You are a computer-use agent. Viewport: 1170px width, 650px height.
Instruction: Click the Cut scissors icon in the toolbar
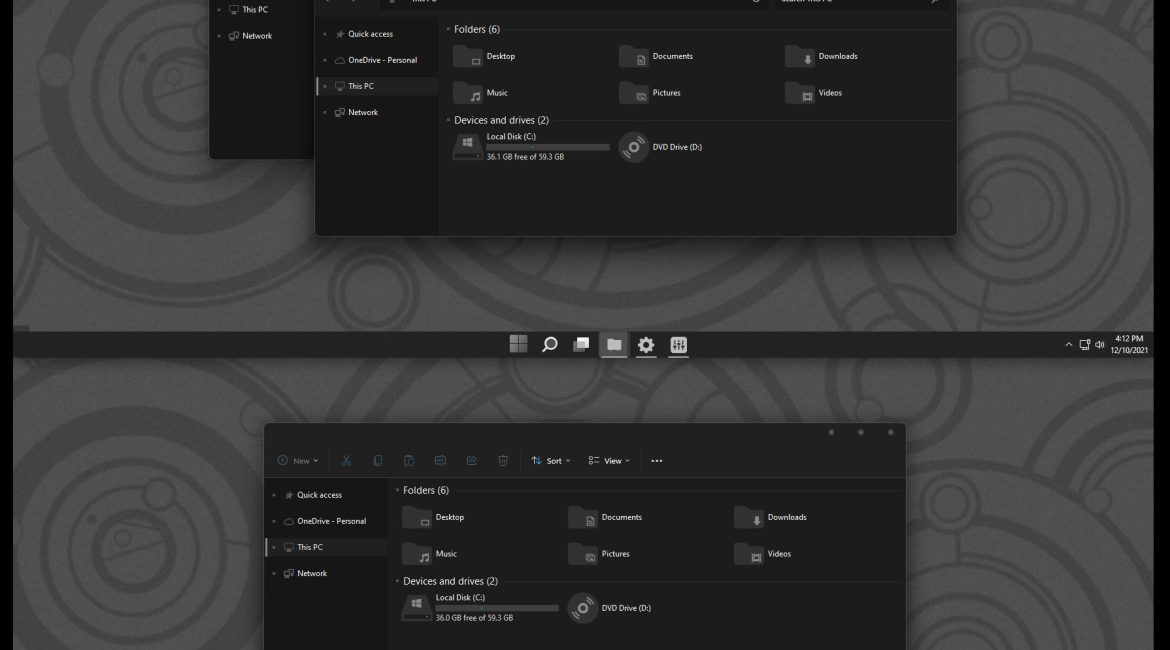[346, 460]
